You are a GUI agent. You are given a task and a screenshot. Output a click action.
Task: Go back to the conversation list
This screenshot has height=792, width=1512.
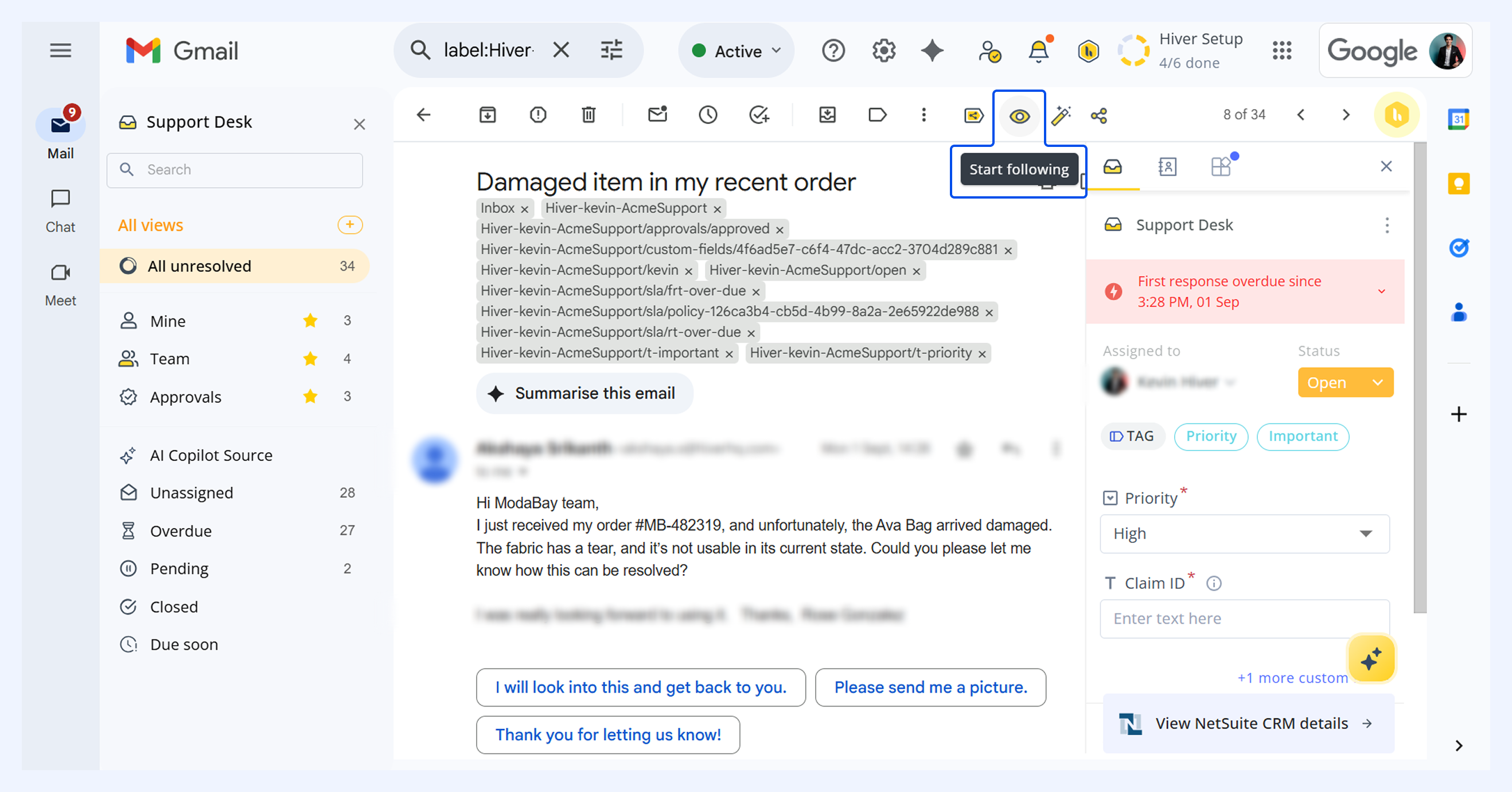tap(424, 115)
